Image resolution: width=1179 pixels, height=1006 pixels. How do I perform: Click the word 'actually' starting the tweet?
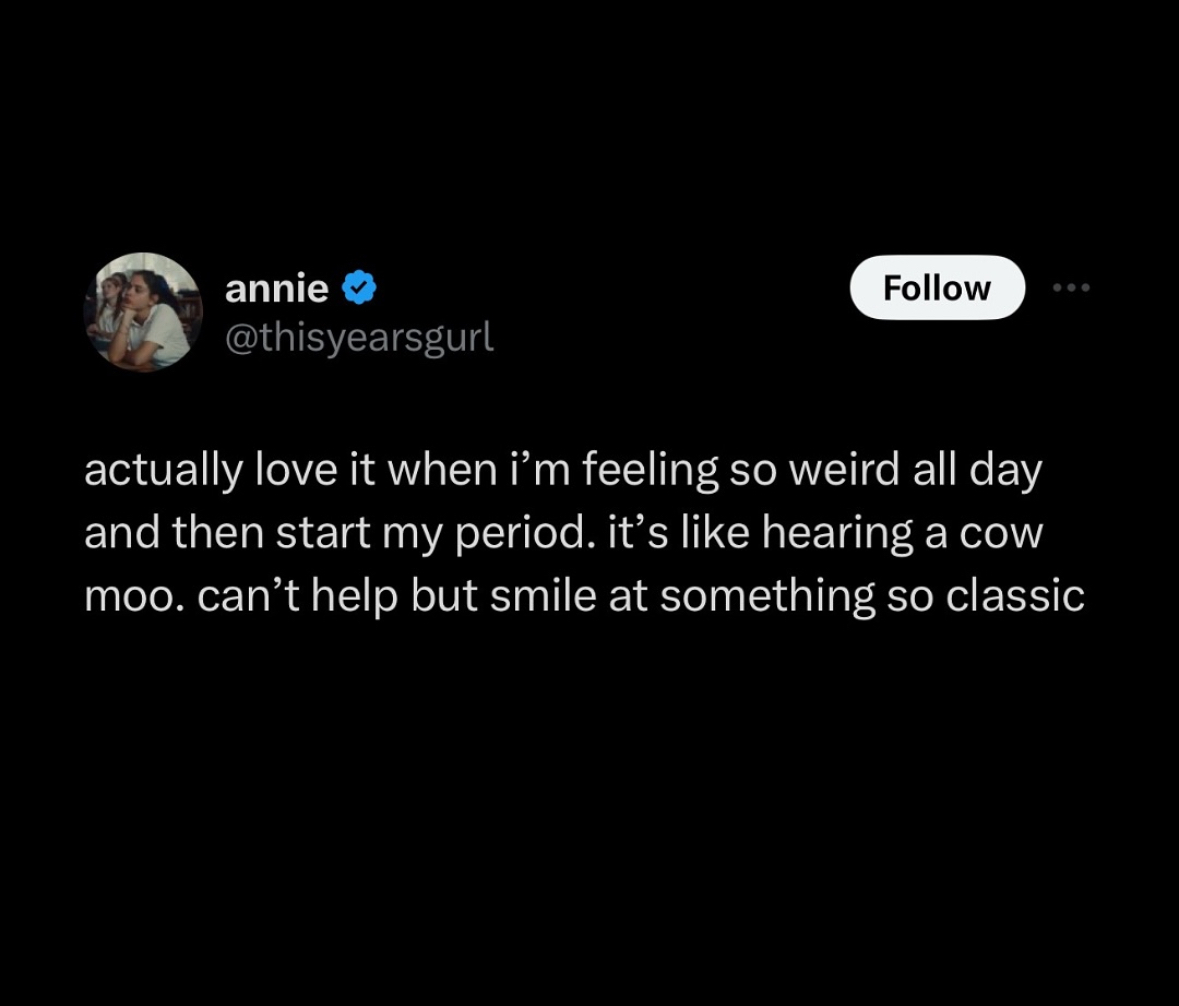click(x=163, y=472)
